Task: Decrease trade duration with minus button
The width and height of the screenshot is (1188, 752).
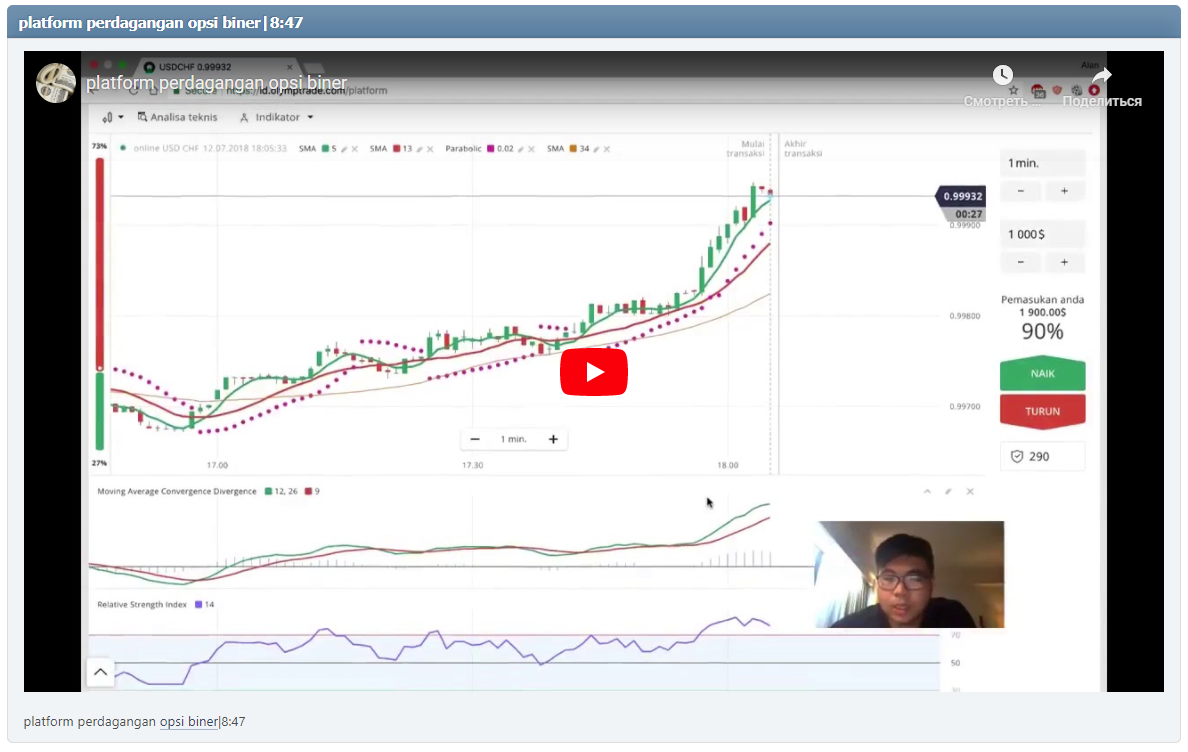Action: 1020,191
